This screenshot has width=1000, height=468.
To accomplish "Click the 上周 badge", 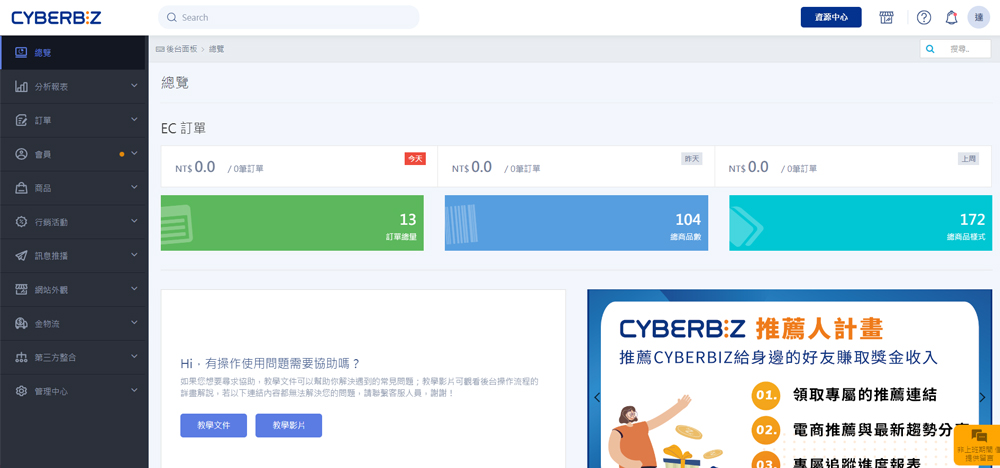I will click(967, 159).
